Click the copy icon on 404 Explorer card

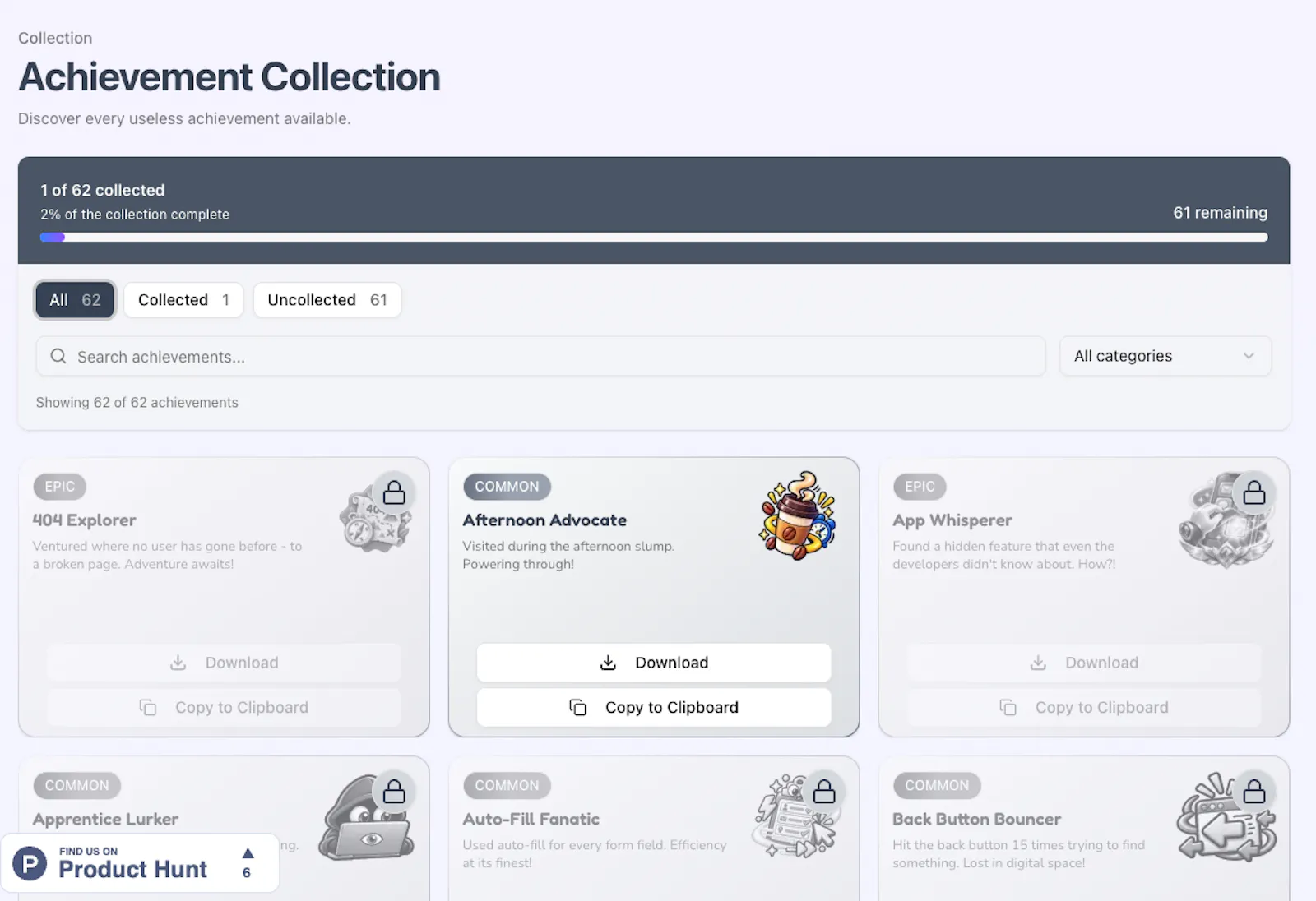tap(148, 707)
